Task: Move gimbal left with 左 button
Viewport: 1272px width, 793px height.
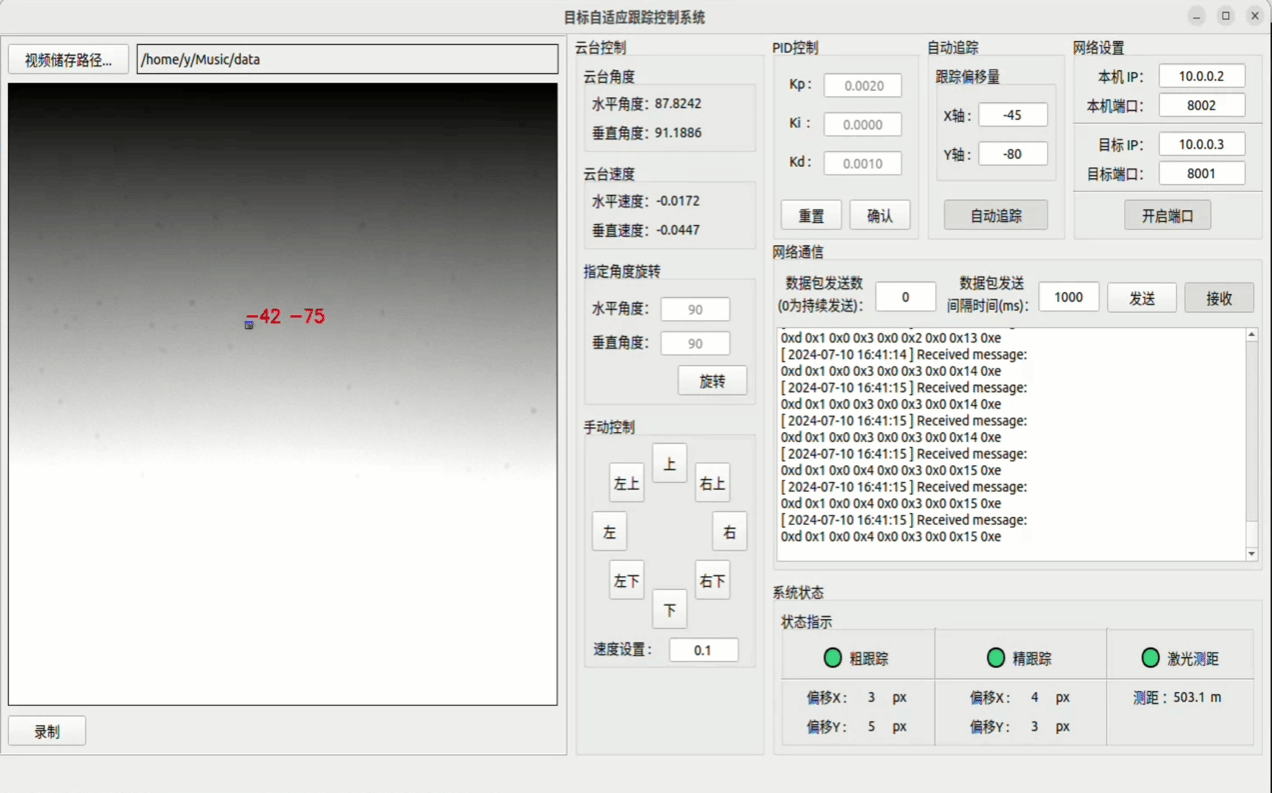Action: click(x=609, y=532)
